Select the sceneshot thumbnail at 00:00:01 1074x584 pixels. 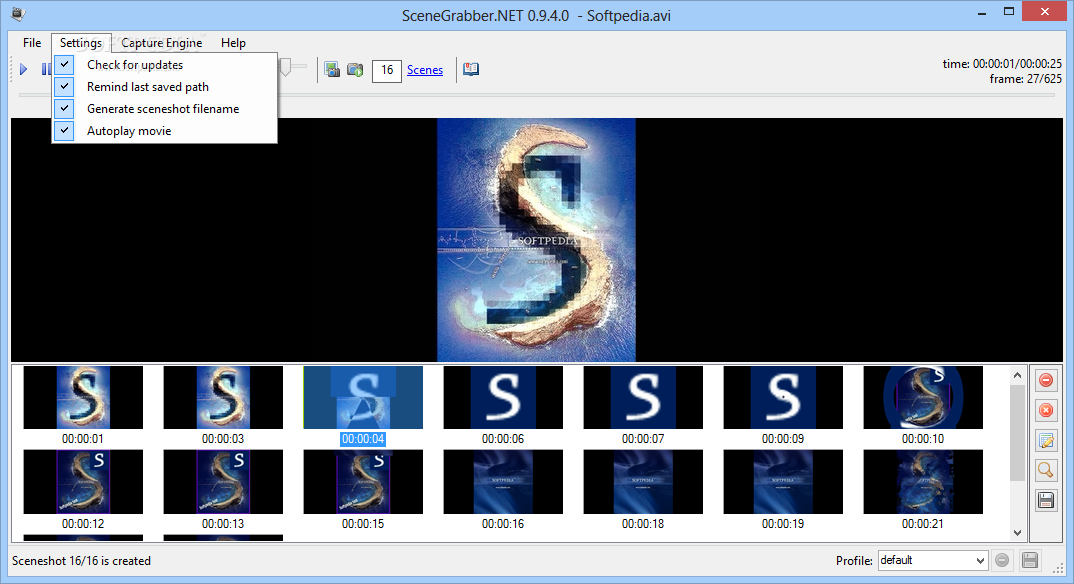click(x=83, y=398)
